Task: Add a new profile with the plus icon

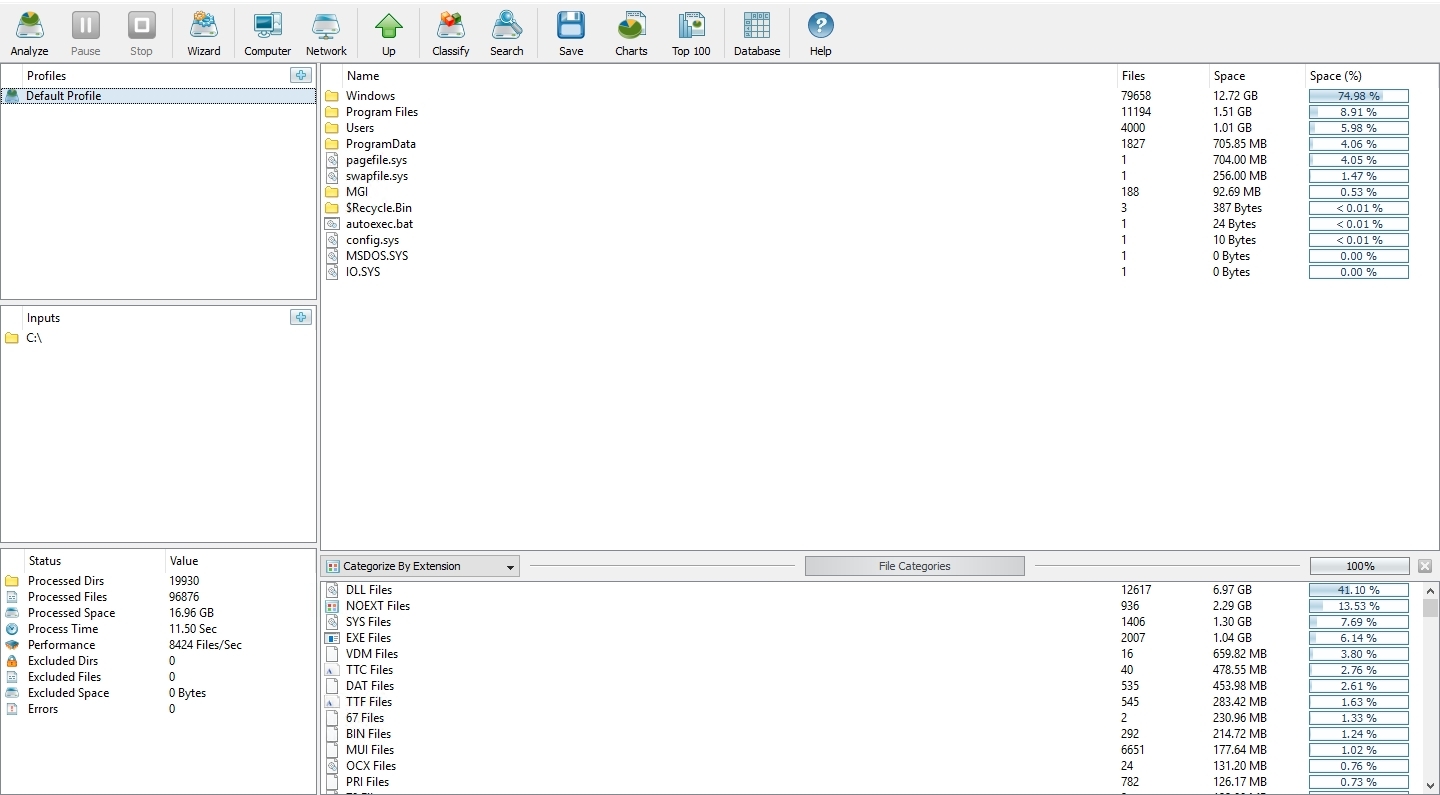Action: pos(300,75)
